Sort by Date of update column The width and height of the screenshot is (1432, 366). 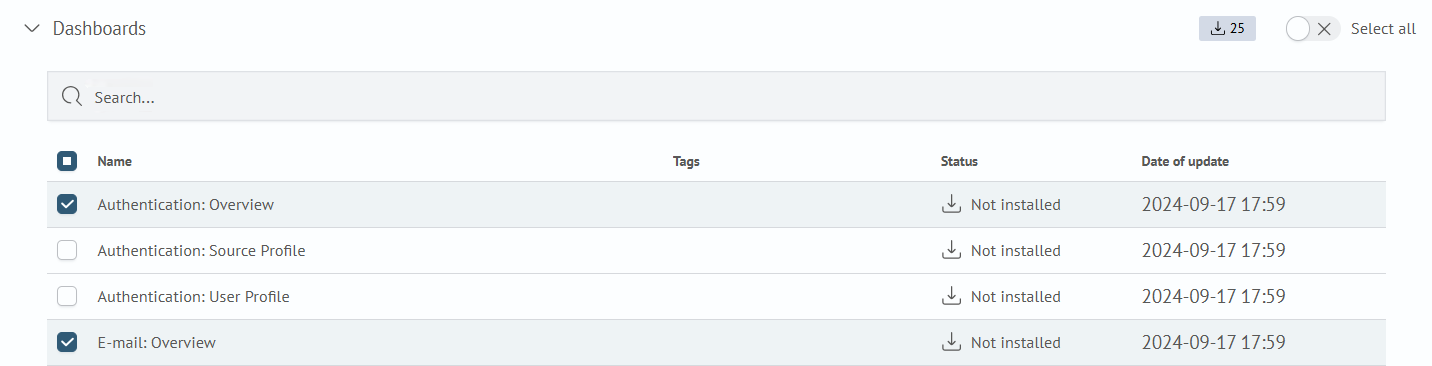1185,161
